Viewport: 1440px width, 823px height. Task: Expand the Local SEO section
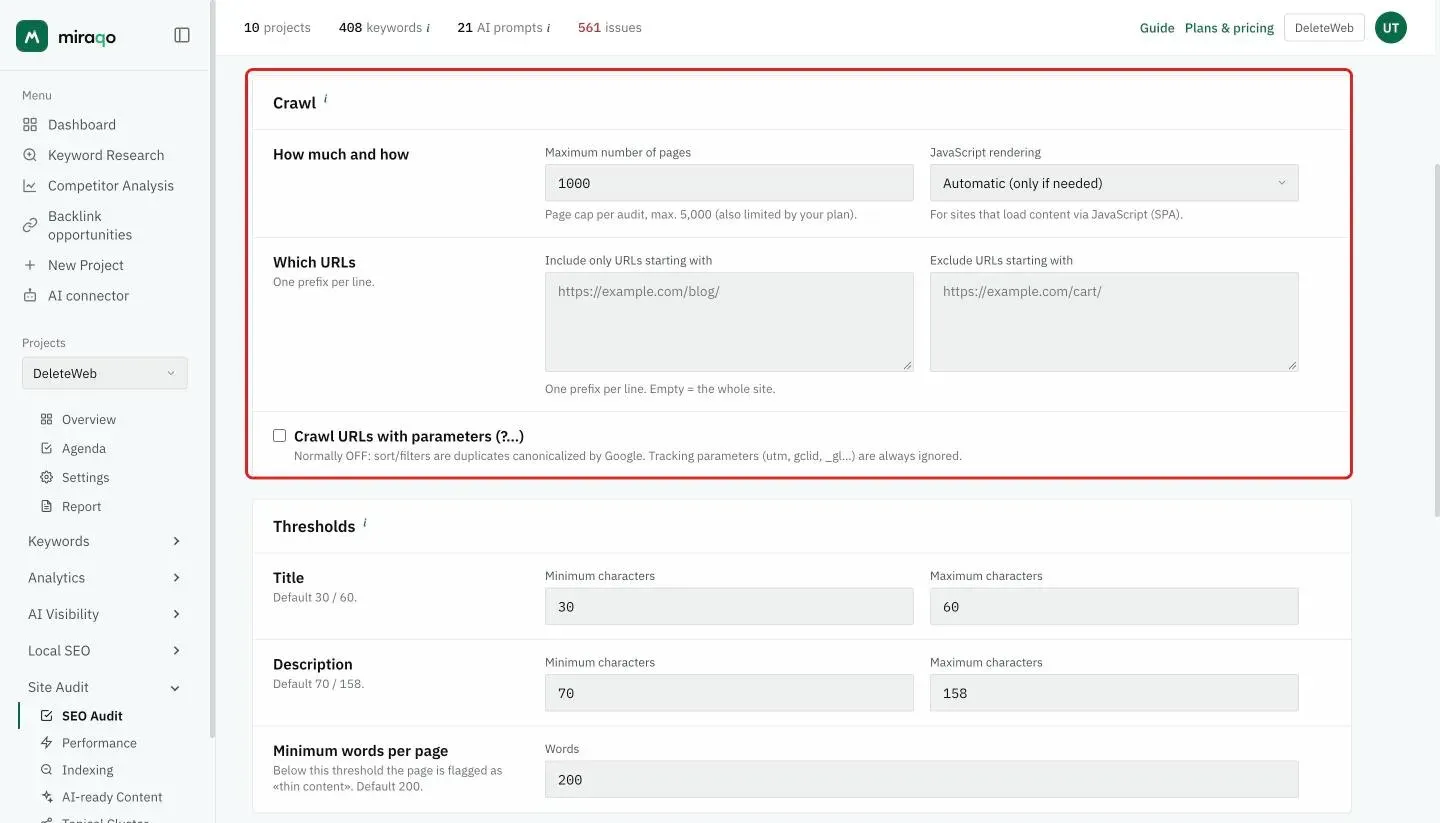pos(104,650)
